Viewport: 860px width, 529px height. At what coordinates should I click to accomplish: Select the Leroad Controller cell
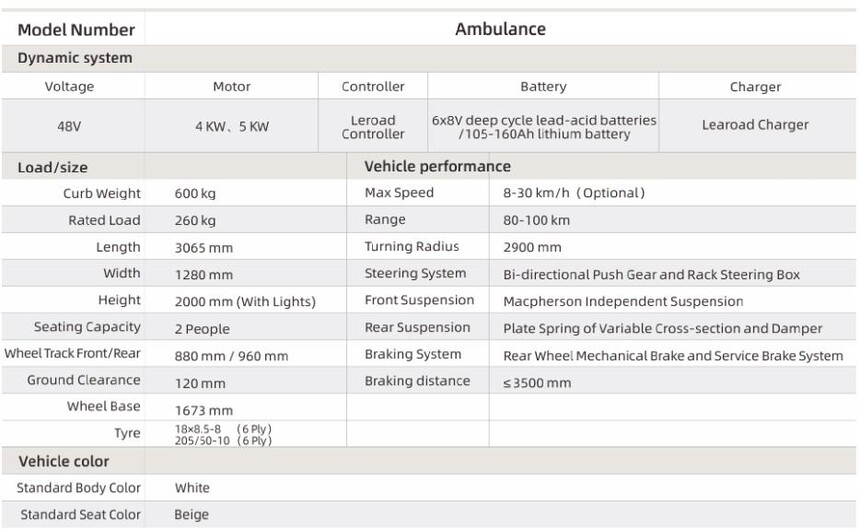(x=373, y=127)
